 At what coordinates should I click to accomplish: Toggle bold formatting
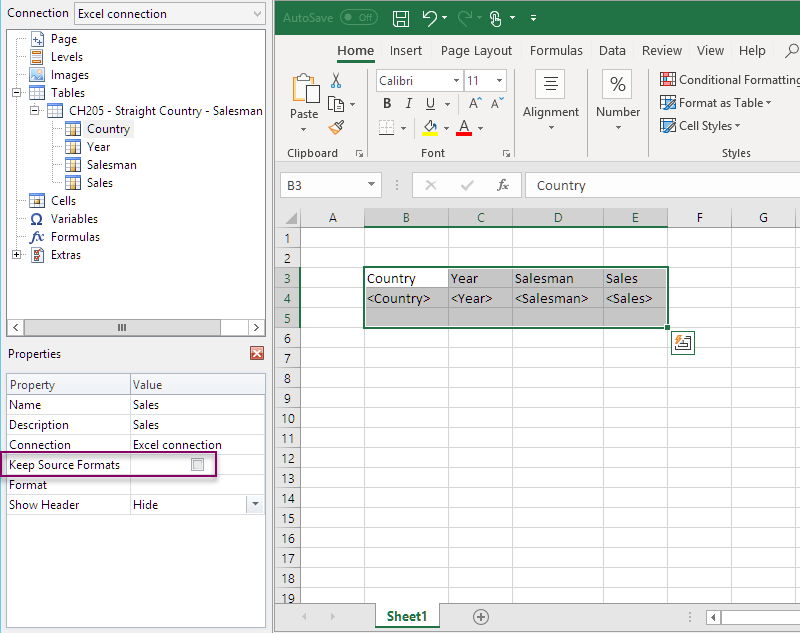point(387,103)
